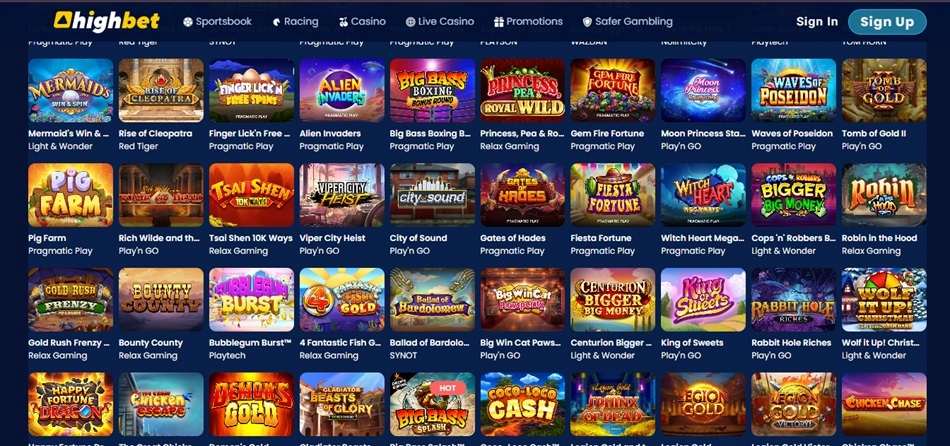Open the Rise of Cleopatra game thumbnail
Screen dimensions: 950x446
(x=161, y=90)
